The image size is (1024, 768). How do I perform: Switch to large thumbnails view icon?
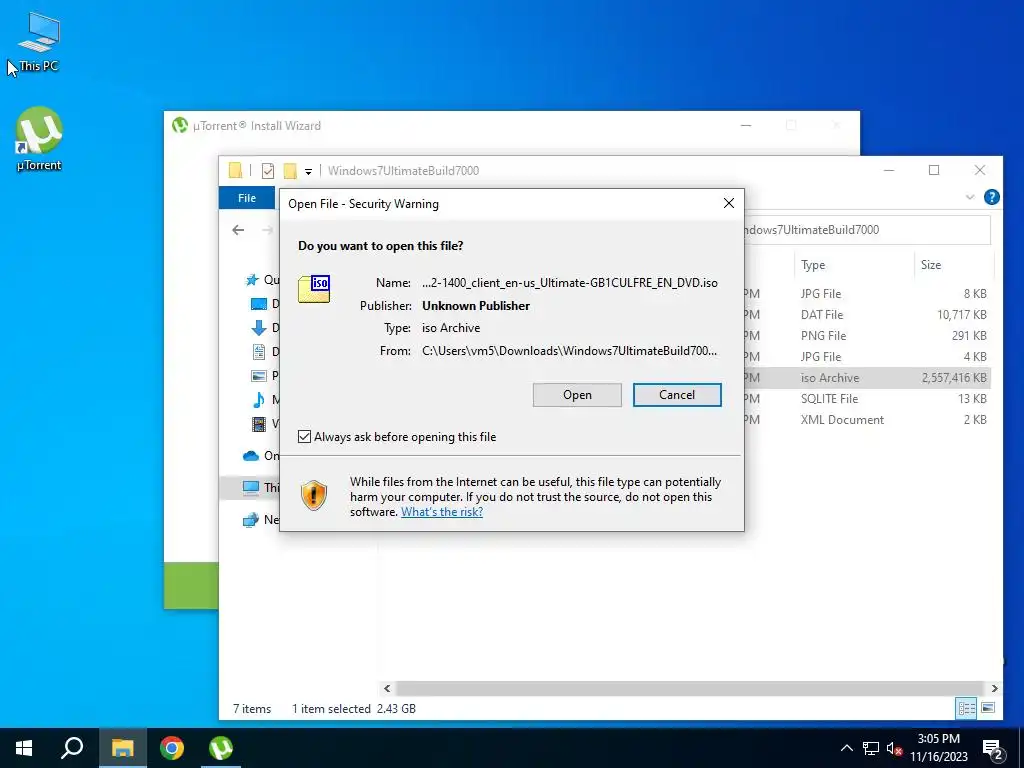click(x=988, y=708)
